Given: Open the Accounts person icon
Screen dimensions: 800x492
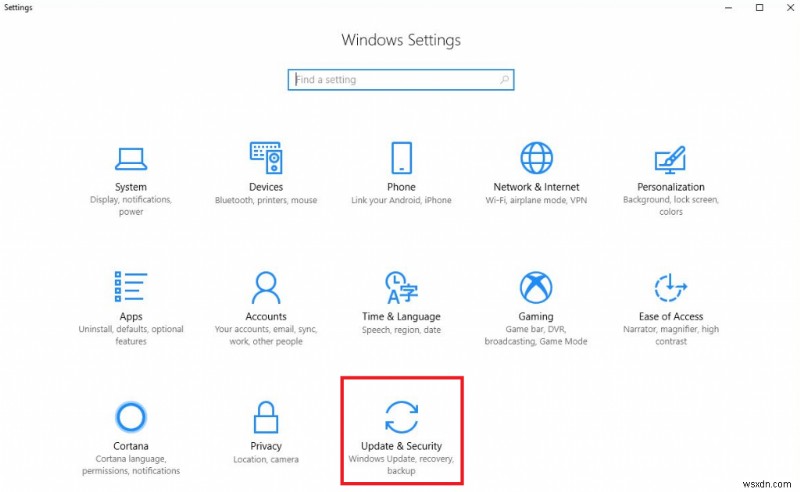Looking at the screenshot, I should point(266,287).
